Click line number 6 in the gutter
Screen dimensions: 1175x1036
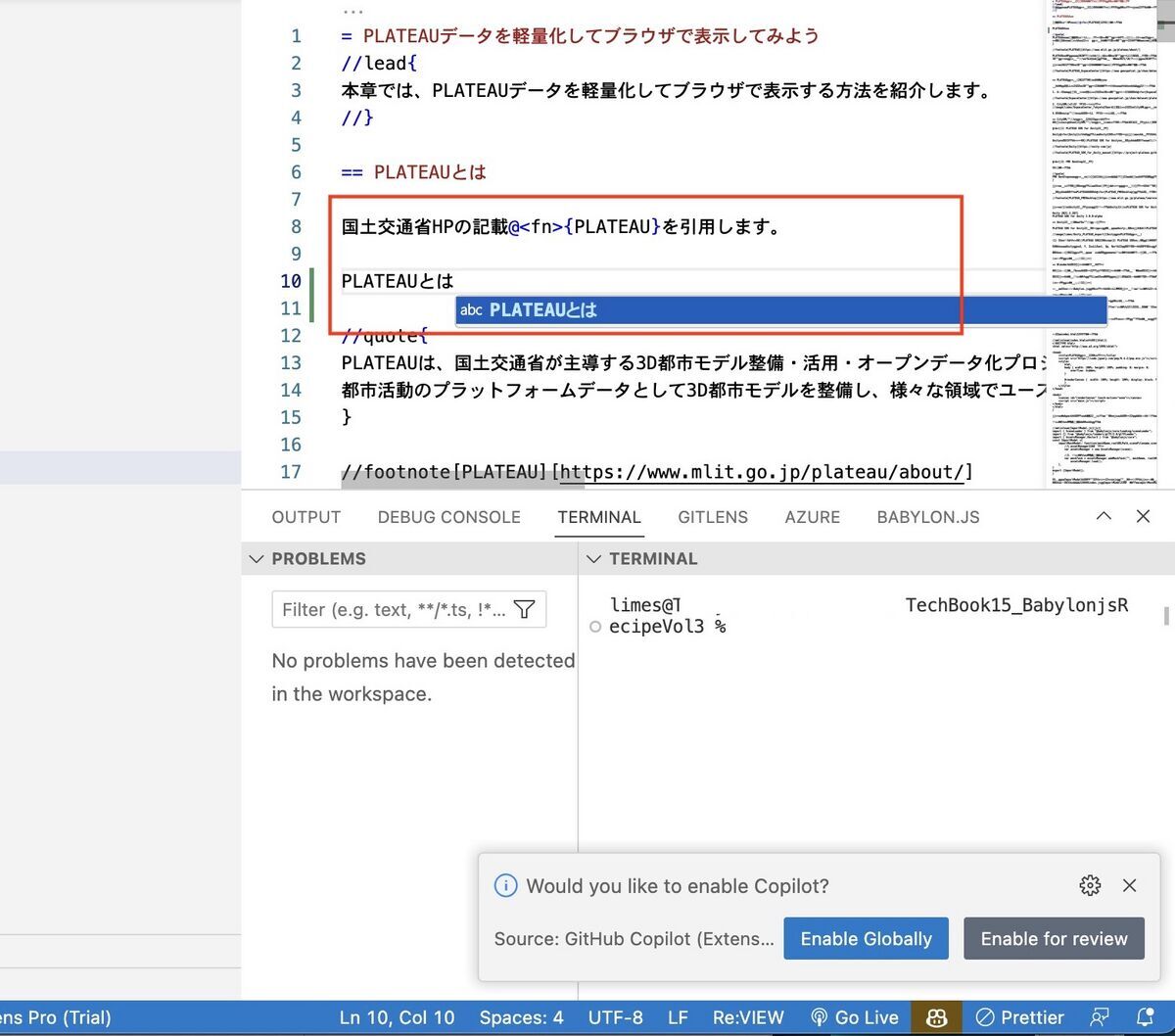click(297, 172)
